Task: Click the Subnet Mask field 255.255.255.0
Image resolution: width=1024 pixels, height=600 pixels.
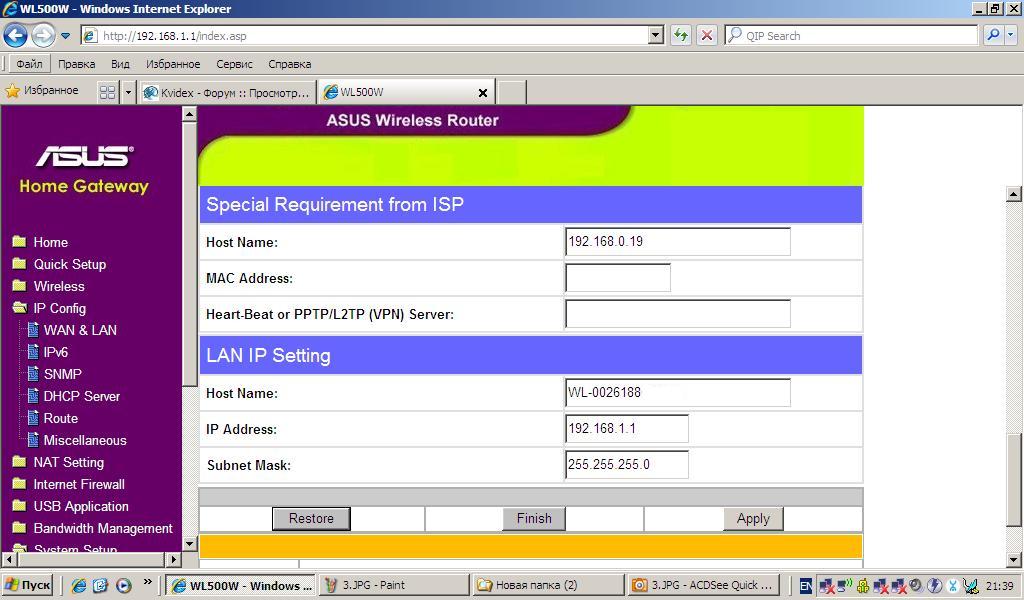Action: (627, 464)
